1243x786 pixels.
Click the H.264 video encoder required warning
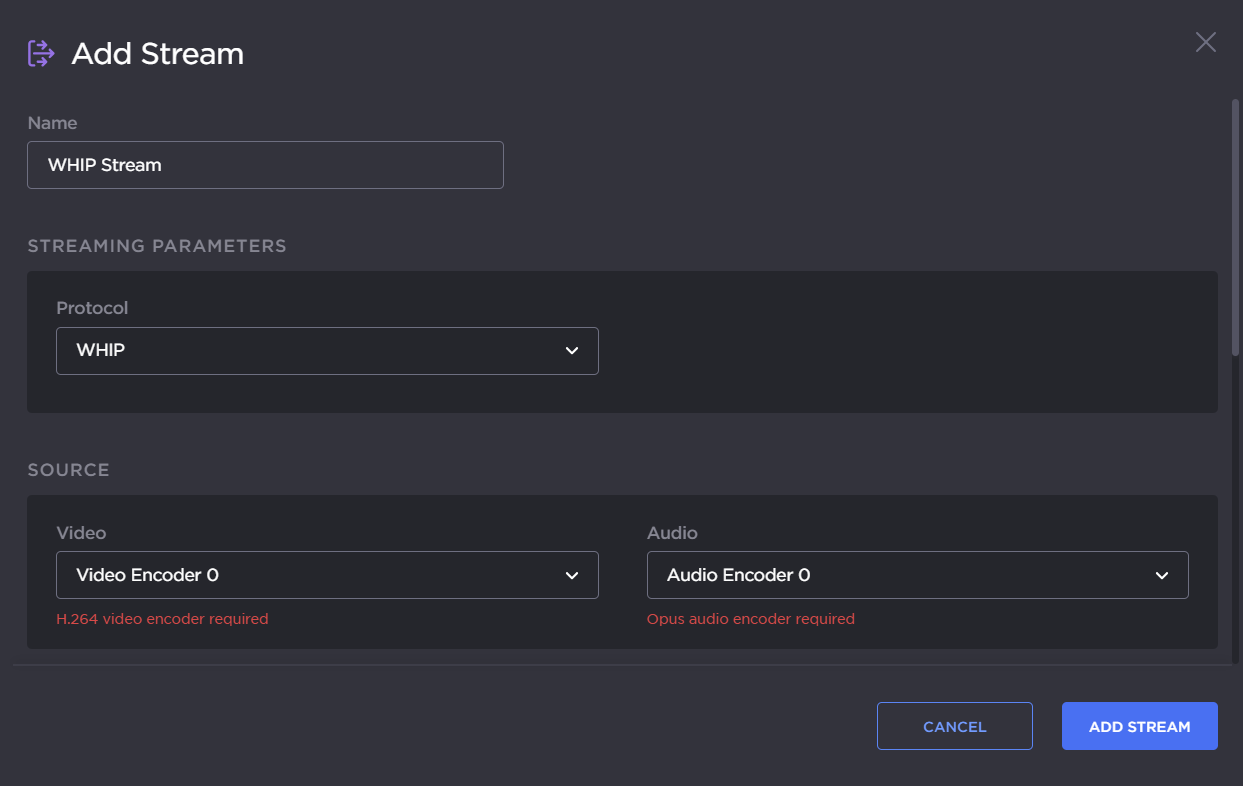point(162,619)
